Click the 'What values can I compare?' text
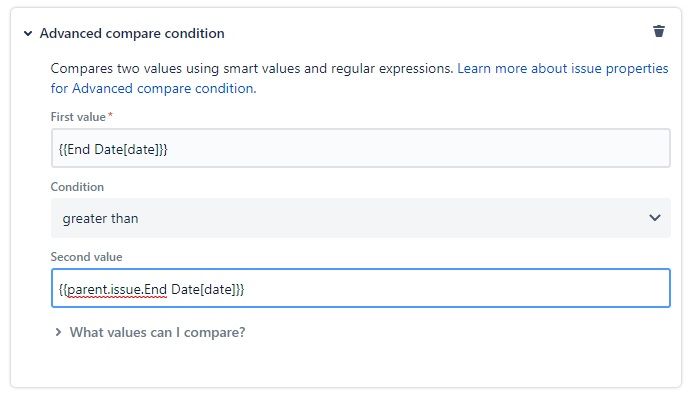This screenshot has width=694, height=394. [157, 332]
